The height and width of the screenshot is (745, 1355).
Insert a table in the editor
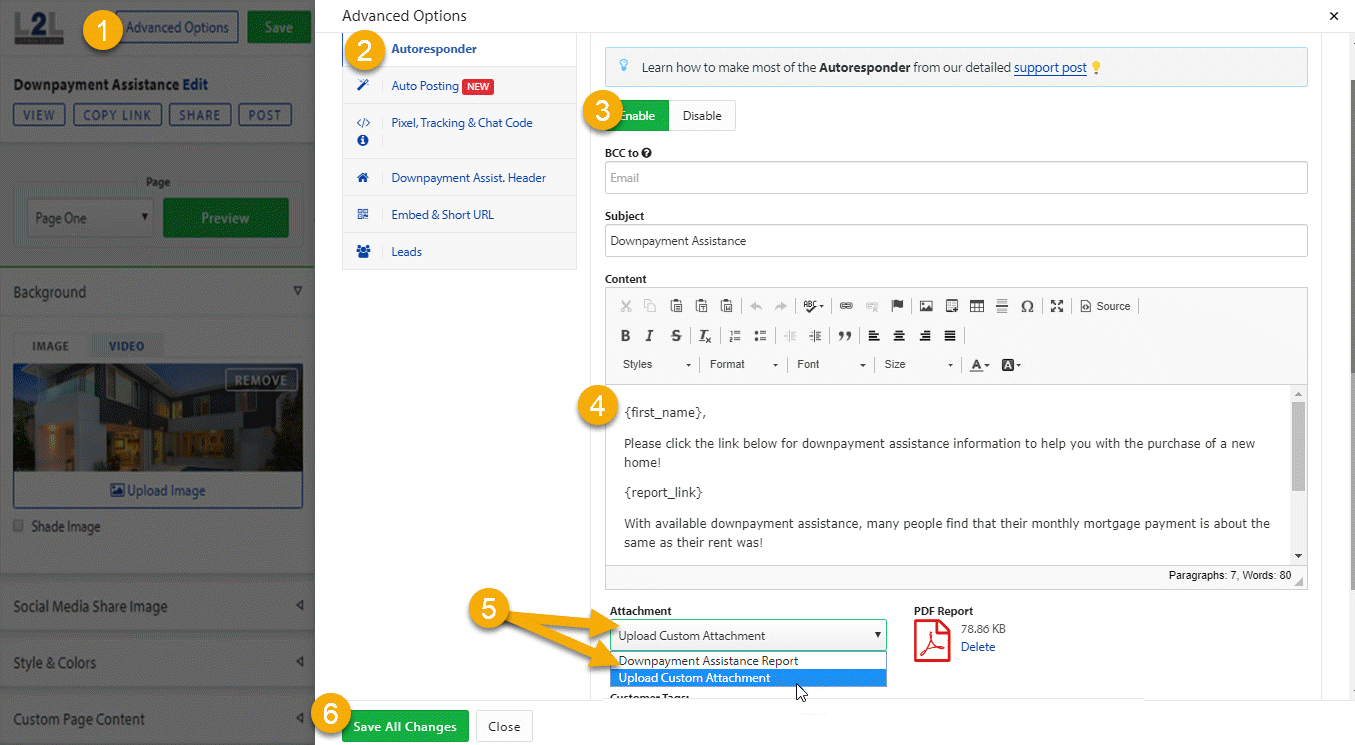point(977,306)
